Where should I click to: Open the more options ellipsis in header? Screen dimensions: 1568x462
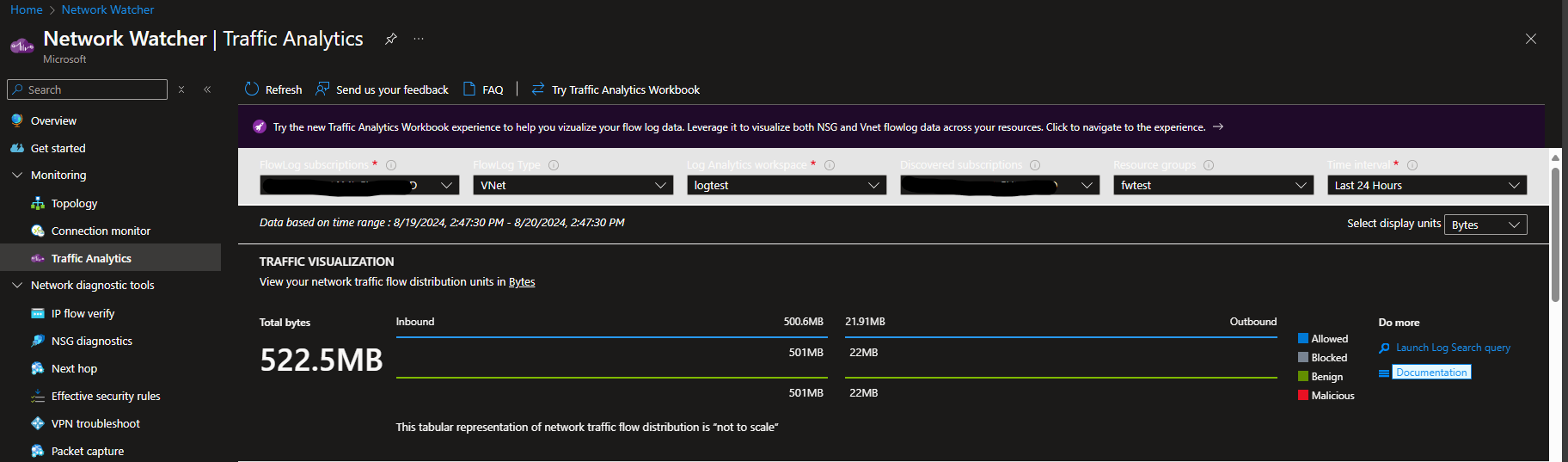[419, 39]
